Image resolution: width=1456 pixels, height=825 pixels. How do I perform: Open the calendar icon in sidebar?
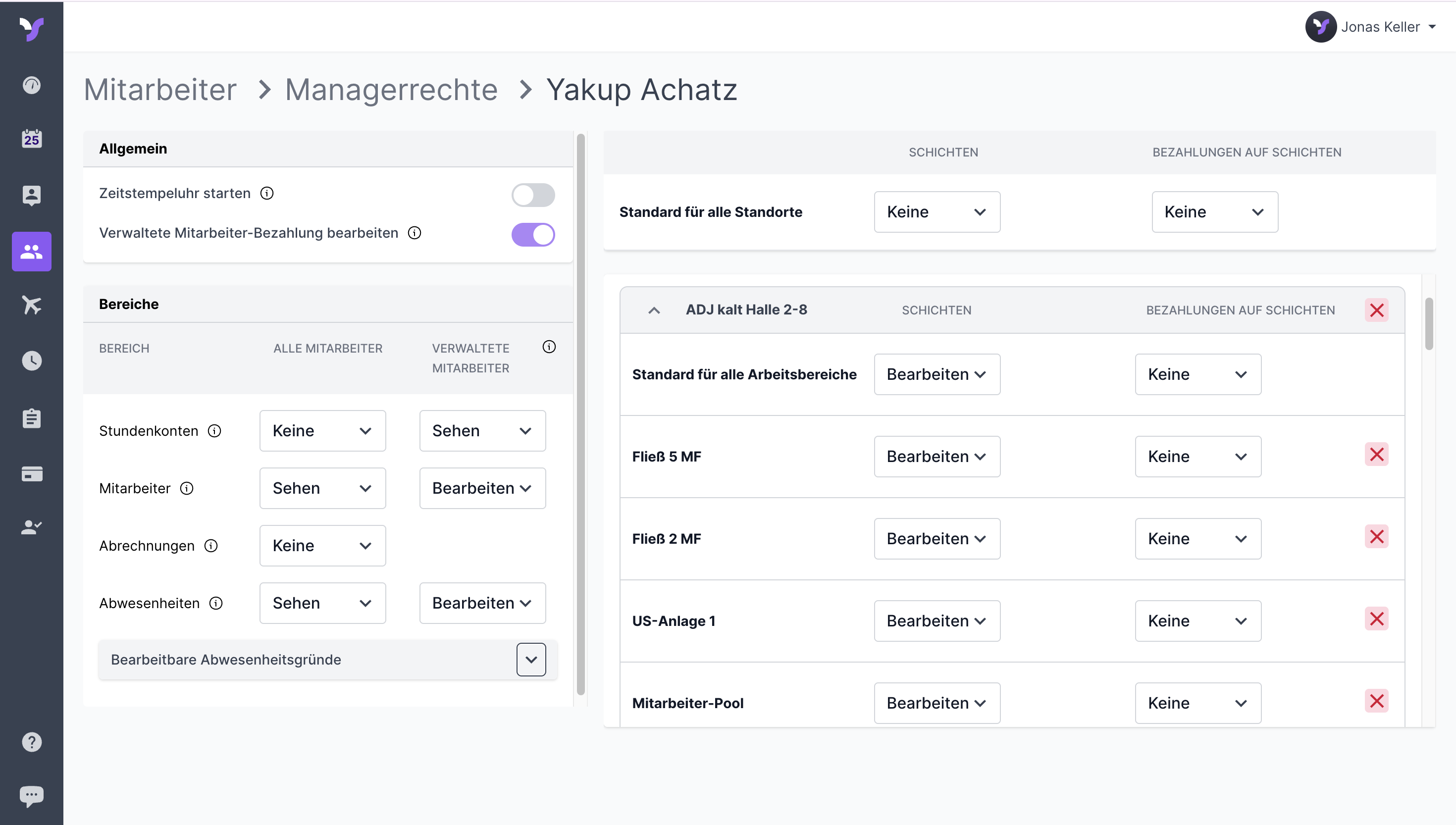tap(32, 138)
